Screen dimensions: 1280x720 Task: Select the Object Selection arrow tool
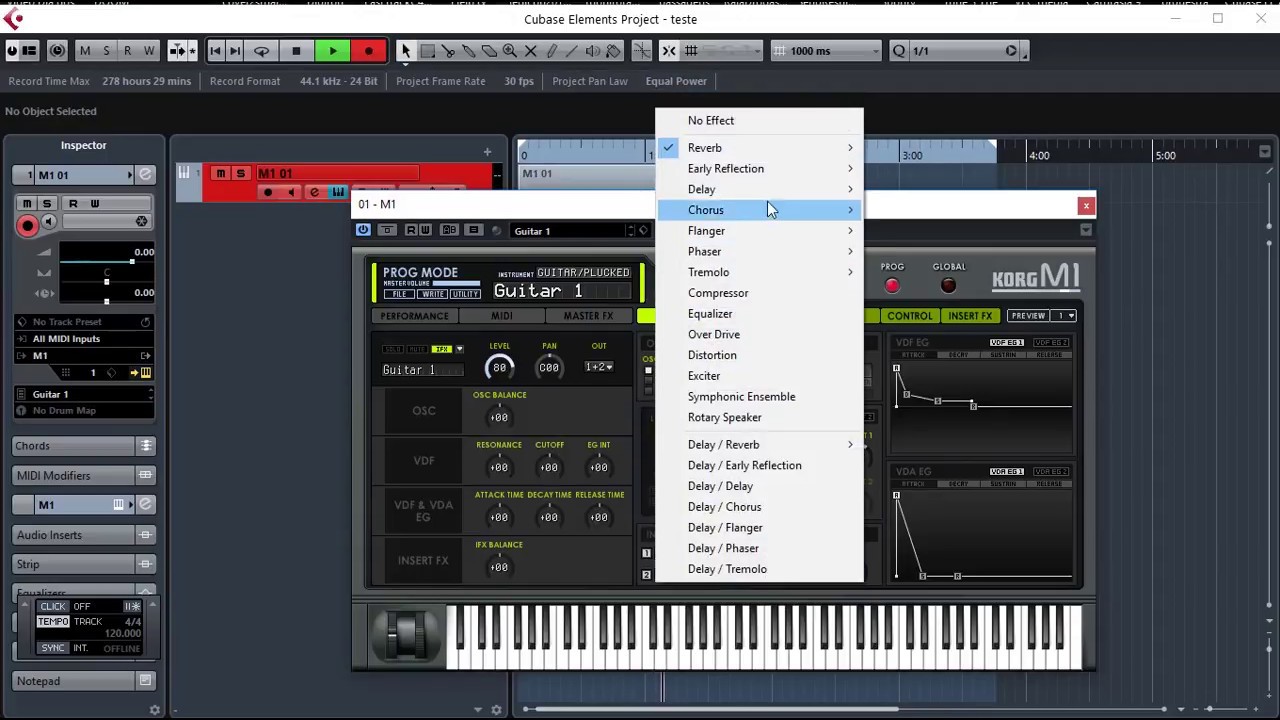point(406,51)
